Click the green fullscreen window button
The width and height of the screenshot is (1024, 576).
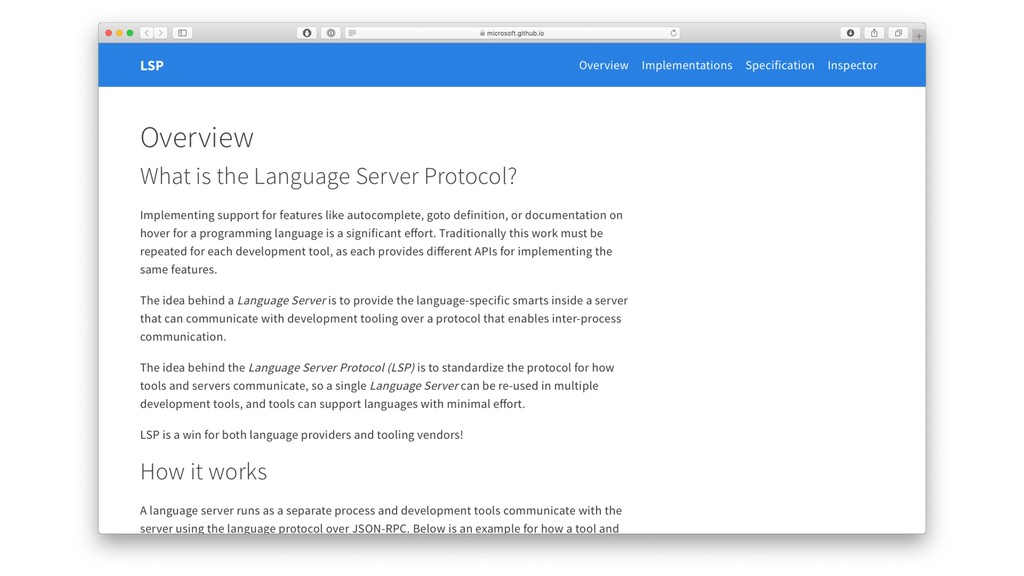130,33
